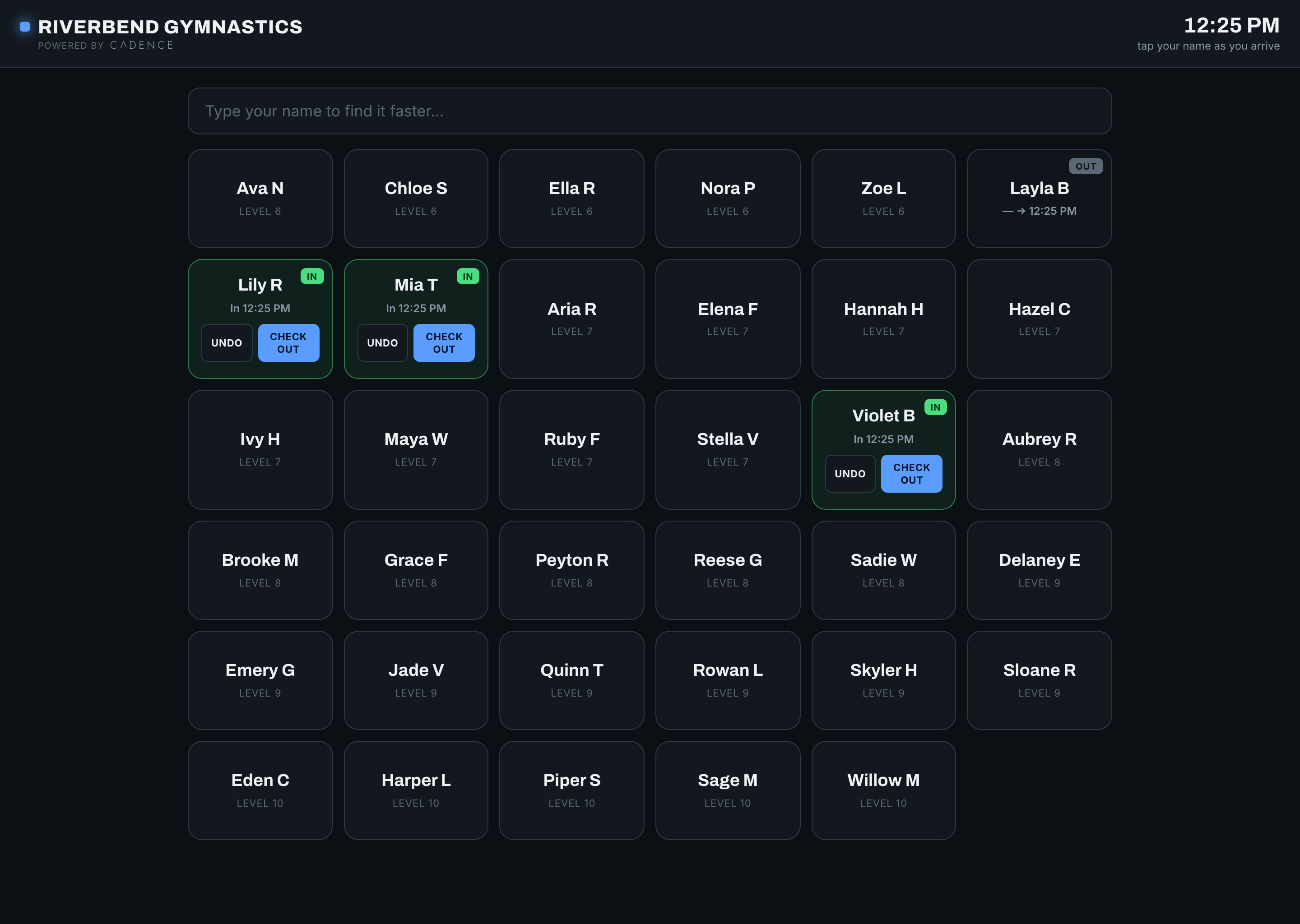Check in Maya W
The height and width of the screenshot is (924, 1300).
point(416,449)
